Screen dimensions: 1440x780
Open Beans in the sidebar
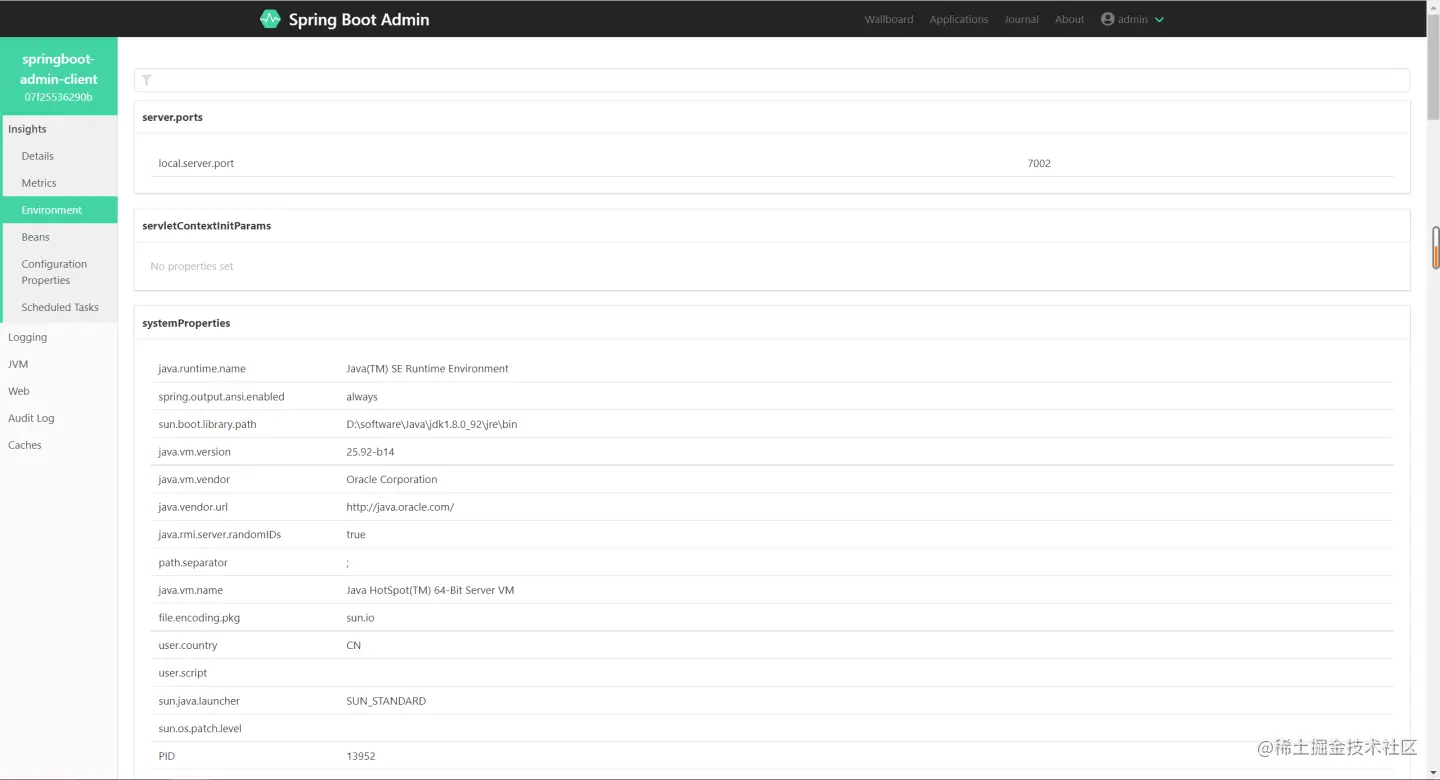(35, 237)
